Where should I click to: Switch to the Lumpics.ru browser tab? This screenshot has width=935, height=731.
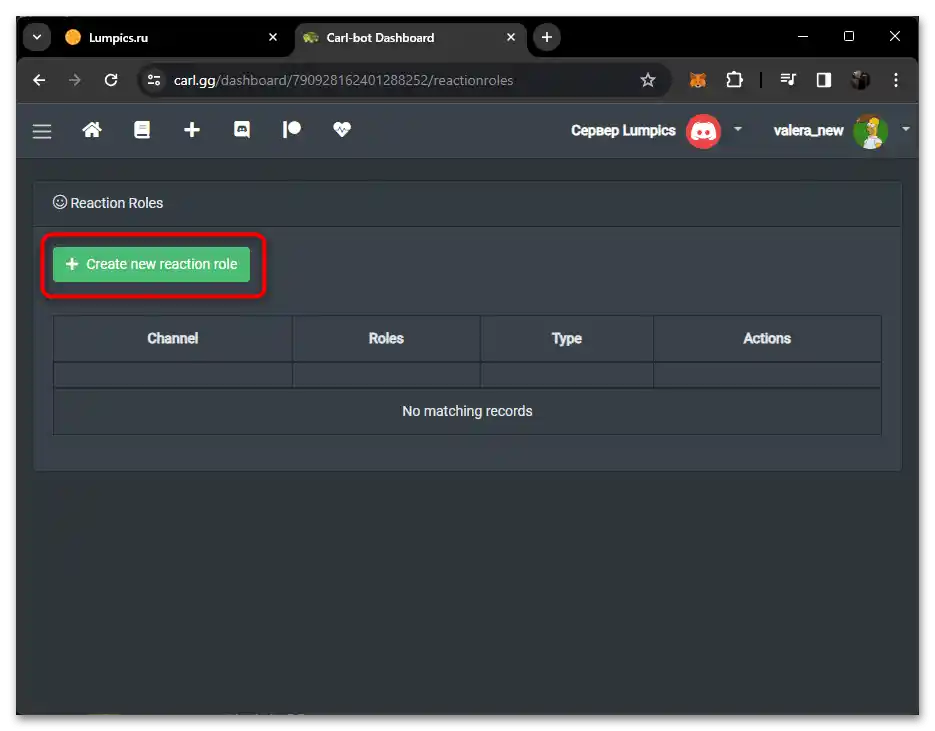(171, 38)
